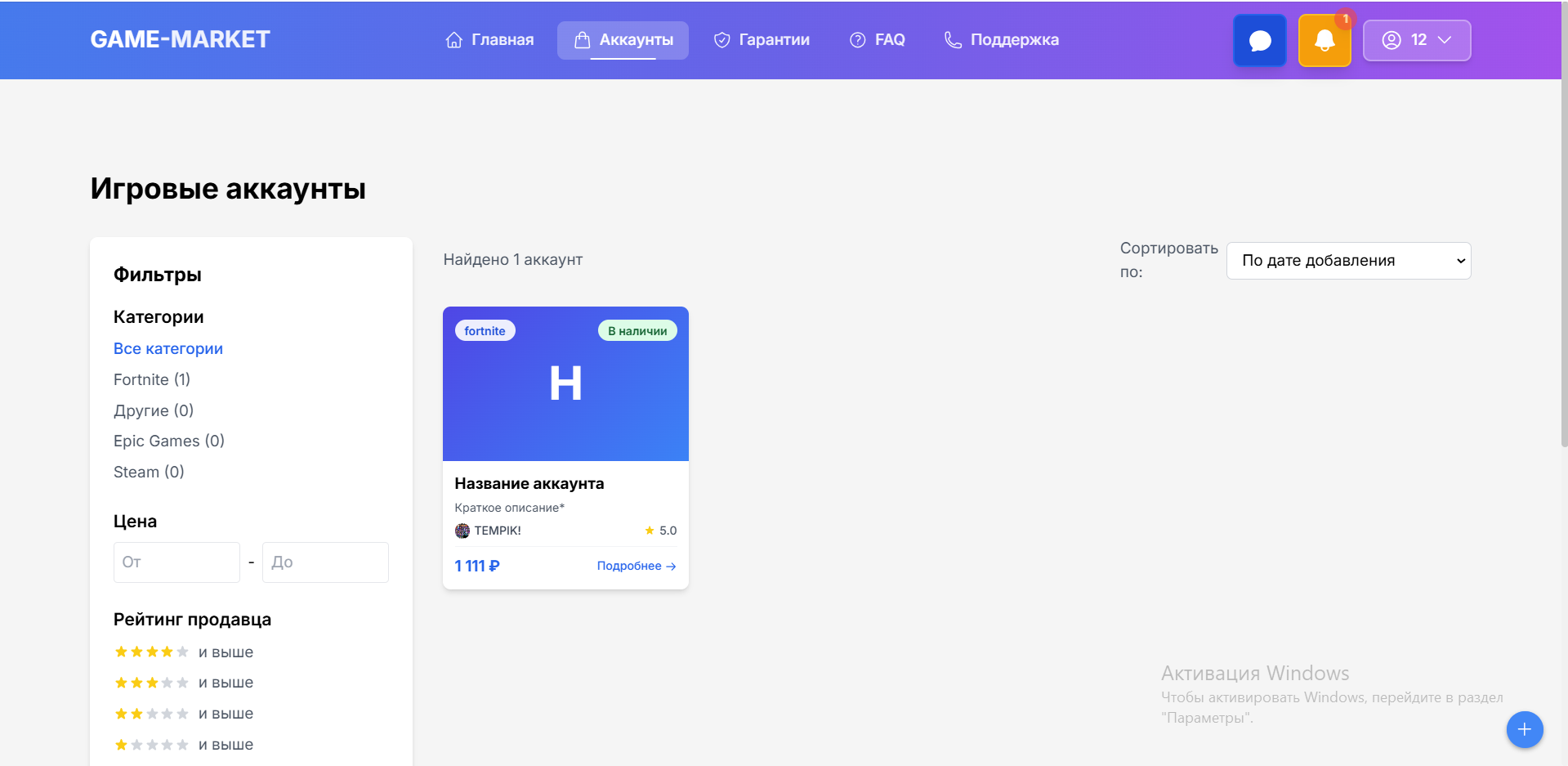The width and height of the screenshot is (1568, 766).
Task: Click the price 1 111 ₽
Action: click(477, 566)
